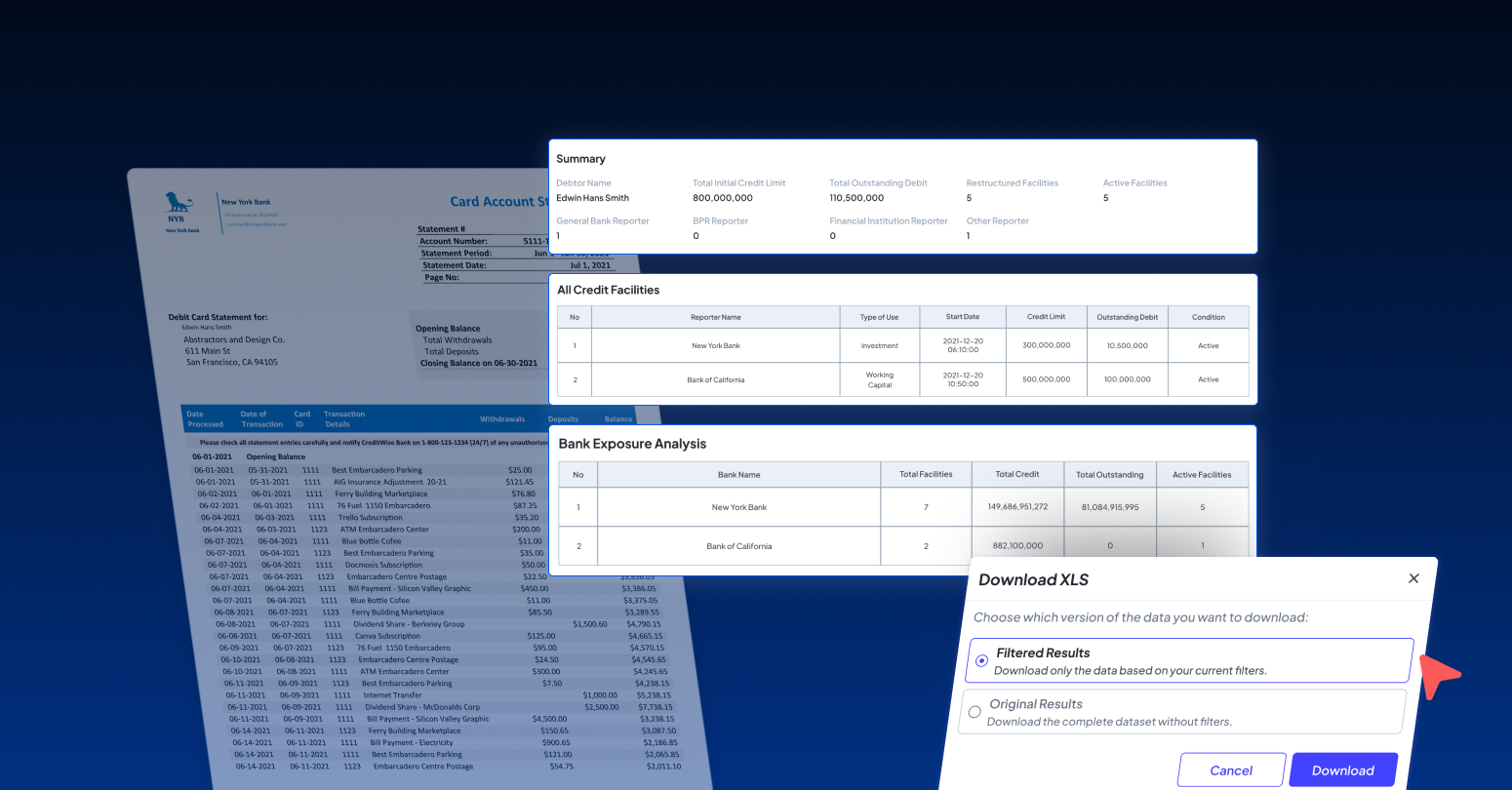Sort by the Outstanding Debit column header

click(1127, 316)
